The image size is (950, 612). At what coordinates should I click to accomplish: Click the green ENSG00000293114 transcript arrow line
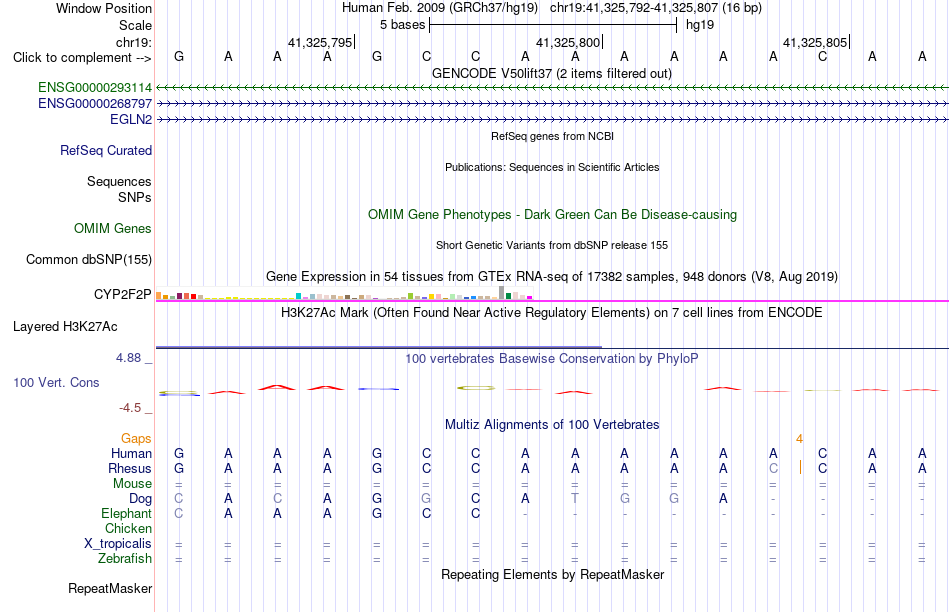(x=552, y=88)
